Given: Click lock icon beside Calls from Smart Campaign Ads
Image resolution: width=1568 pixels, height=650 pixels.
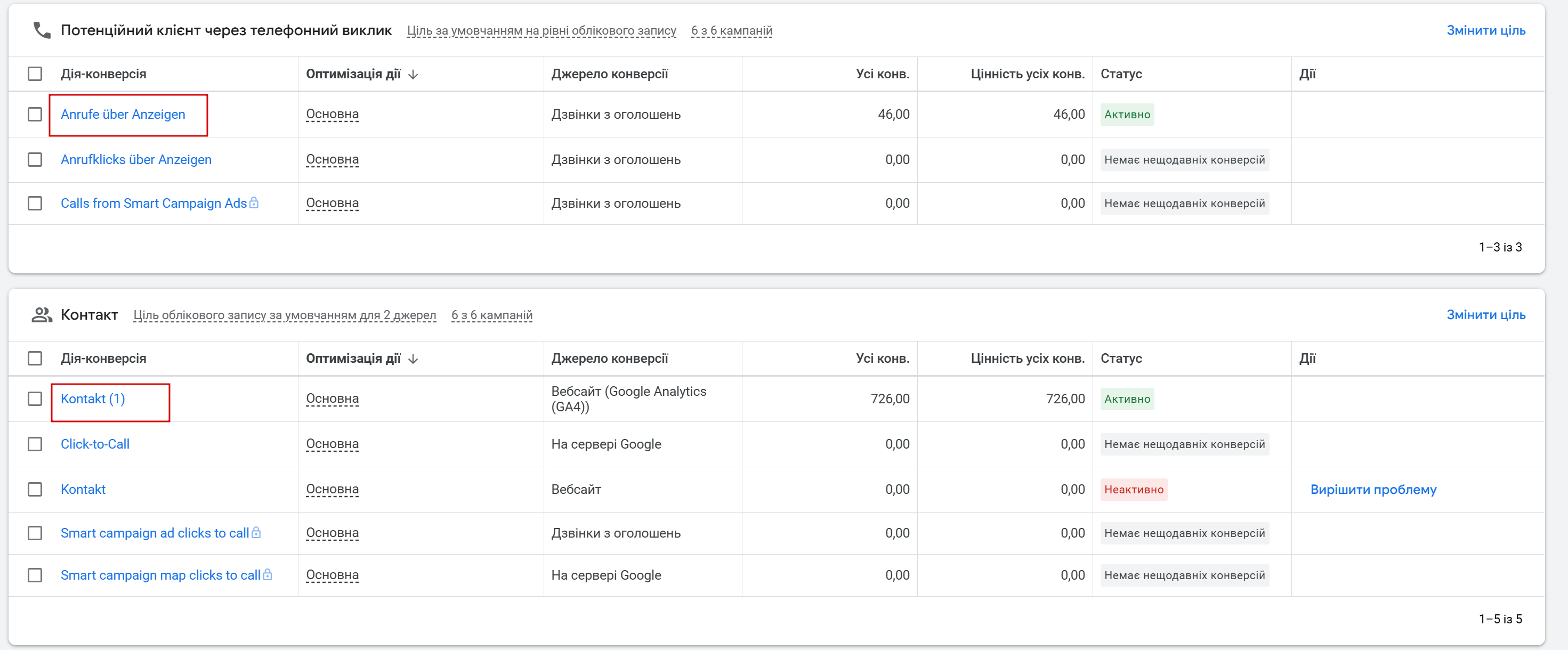Looking at the screenshot, I should pos(254,202).
